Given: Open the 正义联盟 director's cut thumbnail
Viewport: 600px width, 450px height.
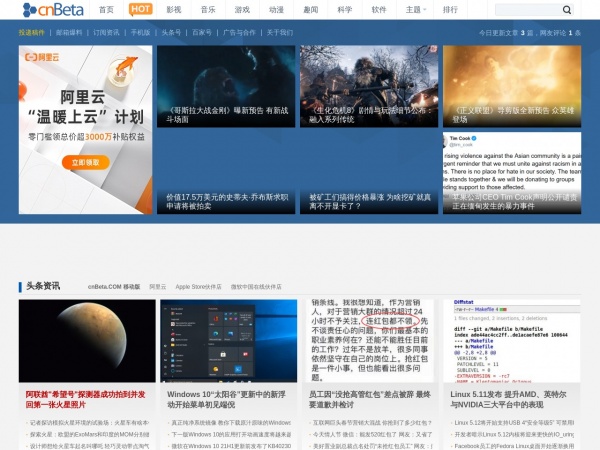Looking at the screenshot, I should pos(512,86).
